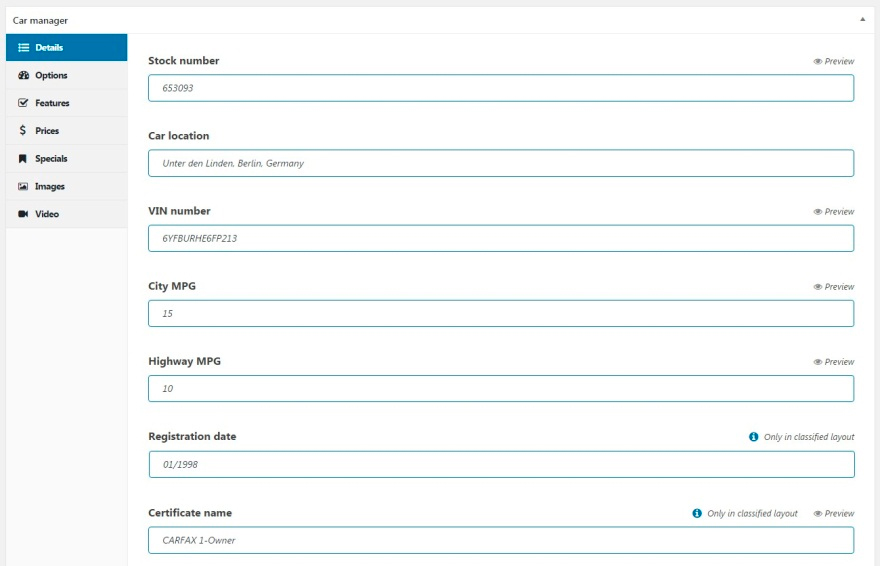This screenshot has height=566, width=880.
Task: Toggle Preview eye for Stock number
Action: pyautogui.click(x=818, y=62)
